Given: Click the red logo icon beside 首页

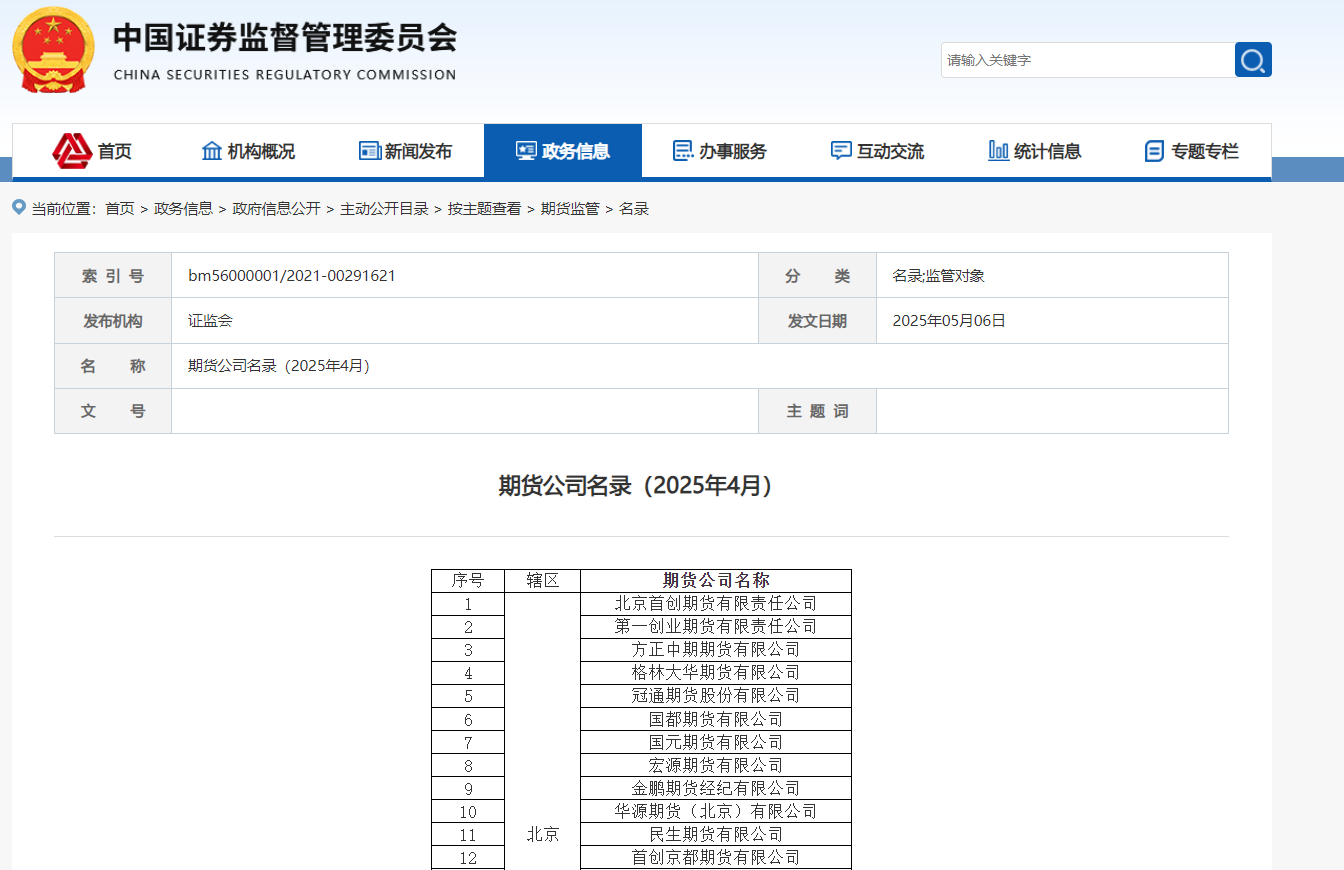Looking at the screenshot, I should (x=72, y=151).
